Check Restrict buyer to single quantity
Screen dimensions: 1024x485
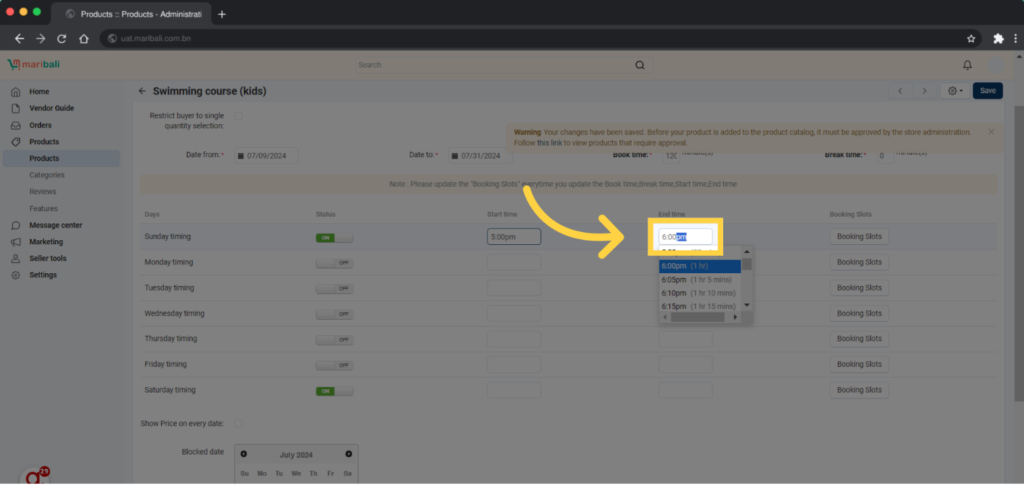239,116
